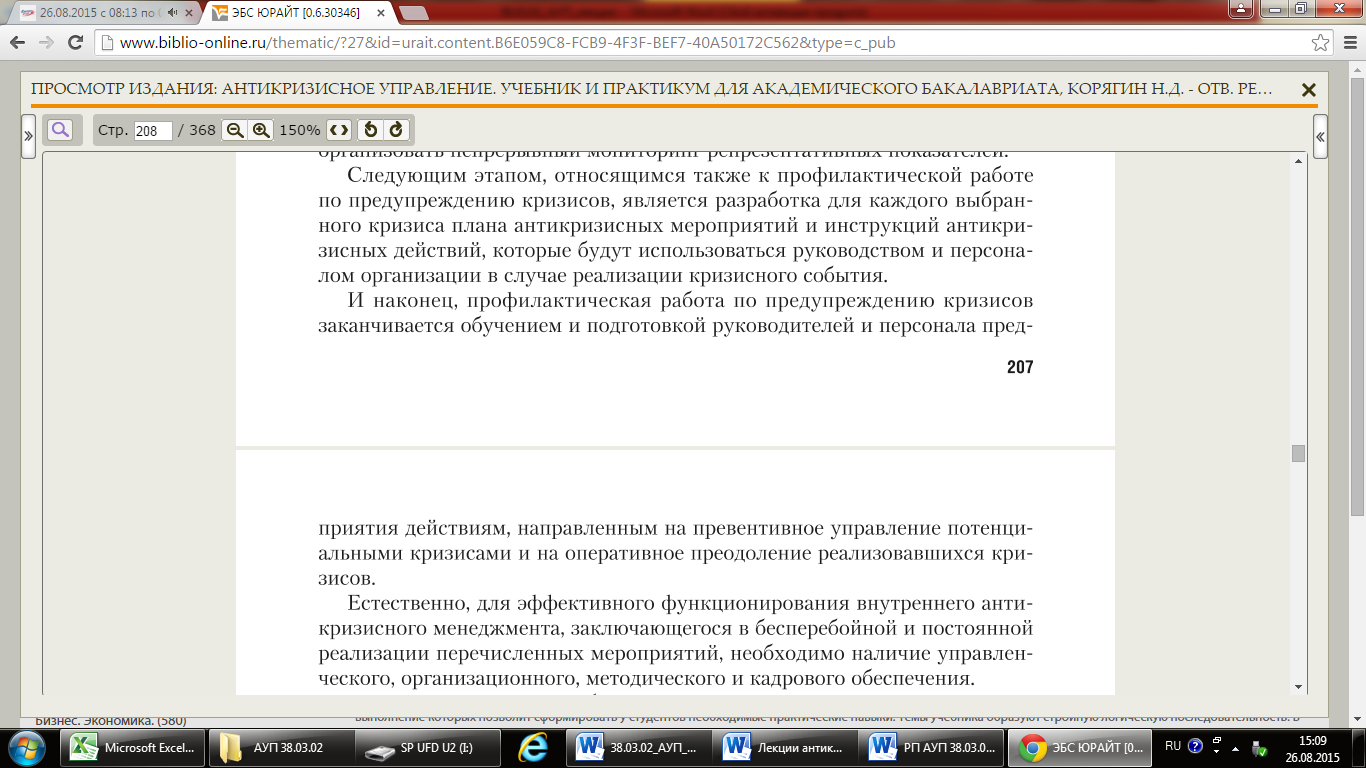
Task: Expand the left side panel
Action: click(x=28, y=136)
